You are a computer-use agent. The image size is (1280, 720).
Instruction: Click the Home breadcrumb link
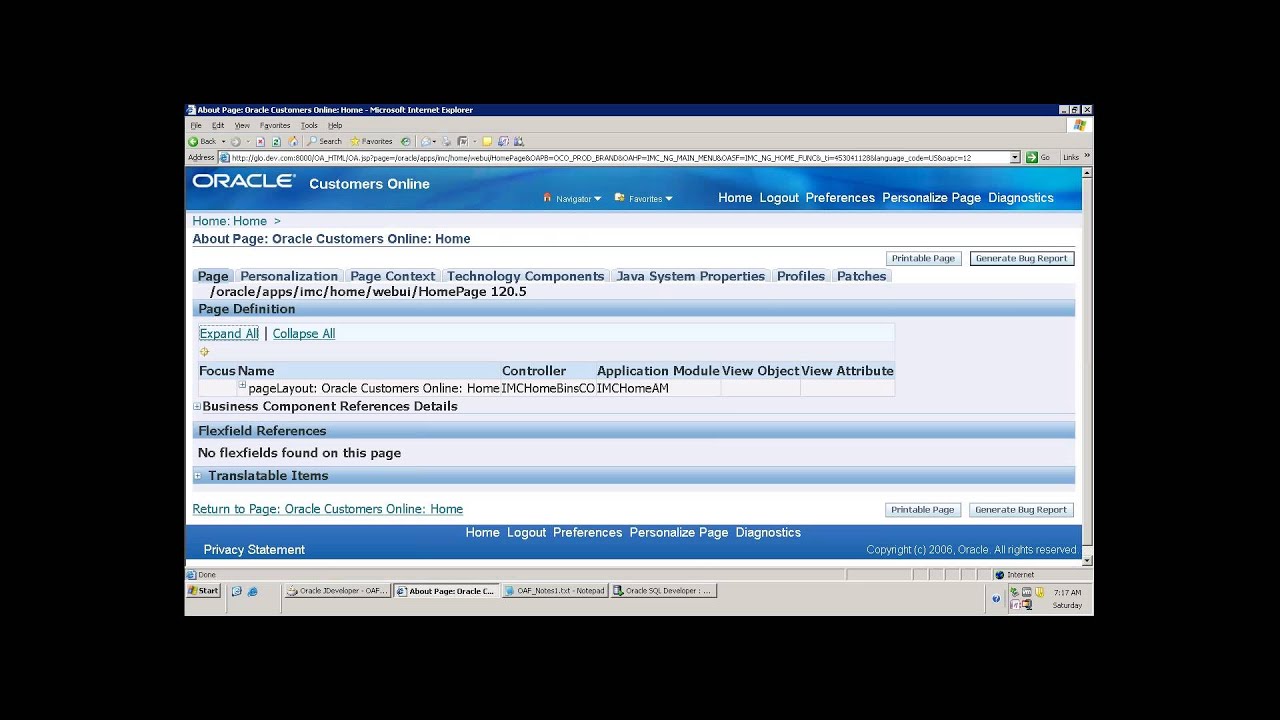click(x=250, y=221)
